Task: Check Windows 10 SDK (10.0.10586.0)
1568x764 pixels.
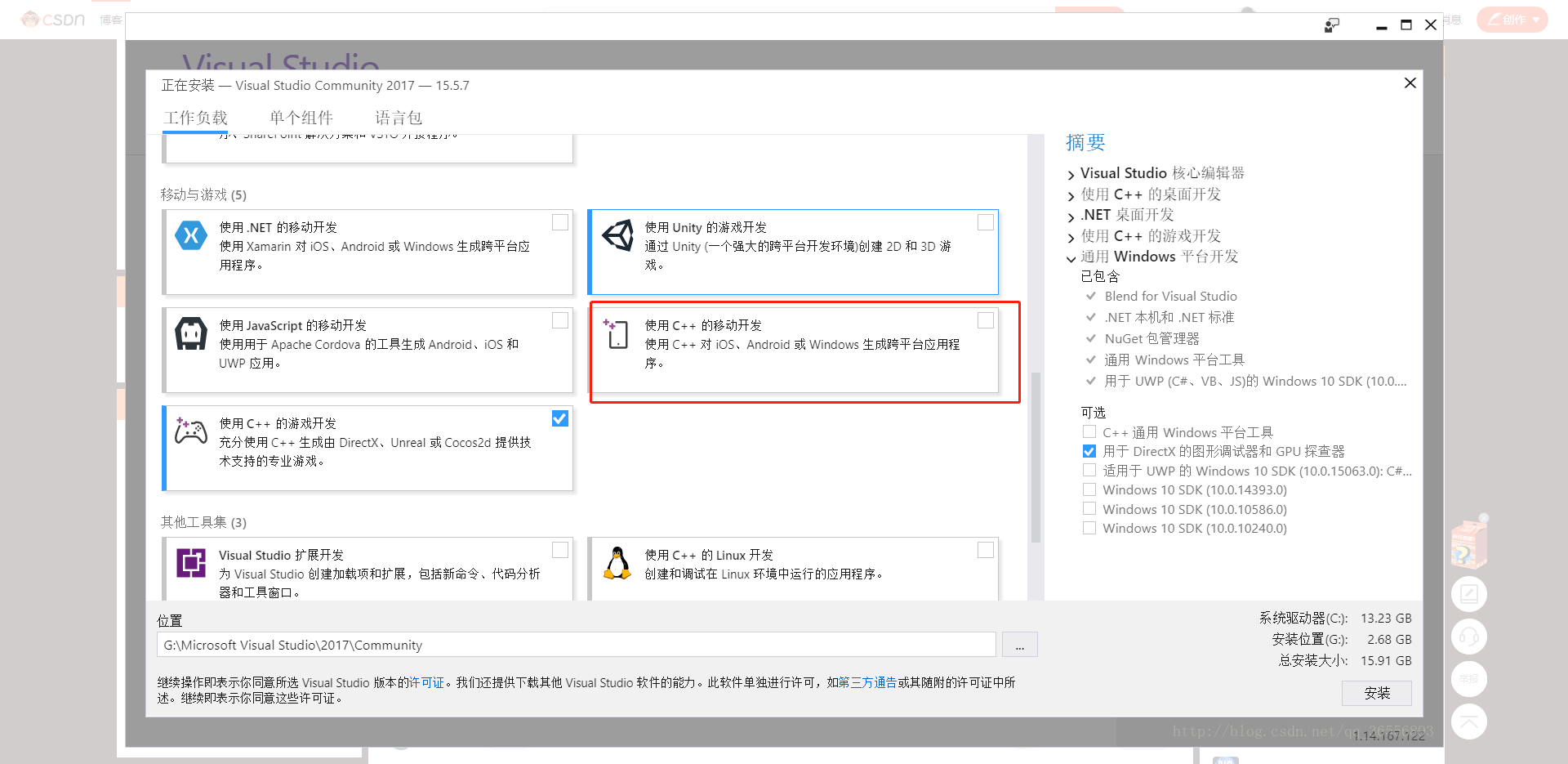Action: (x=1089, y=508)
